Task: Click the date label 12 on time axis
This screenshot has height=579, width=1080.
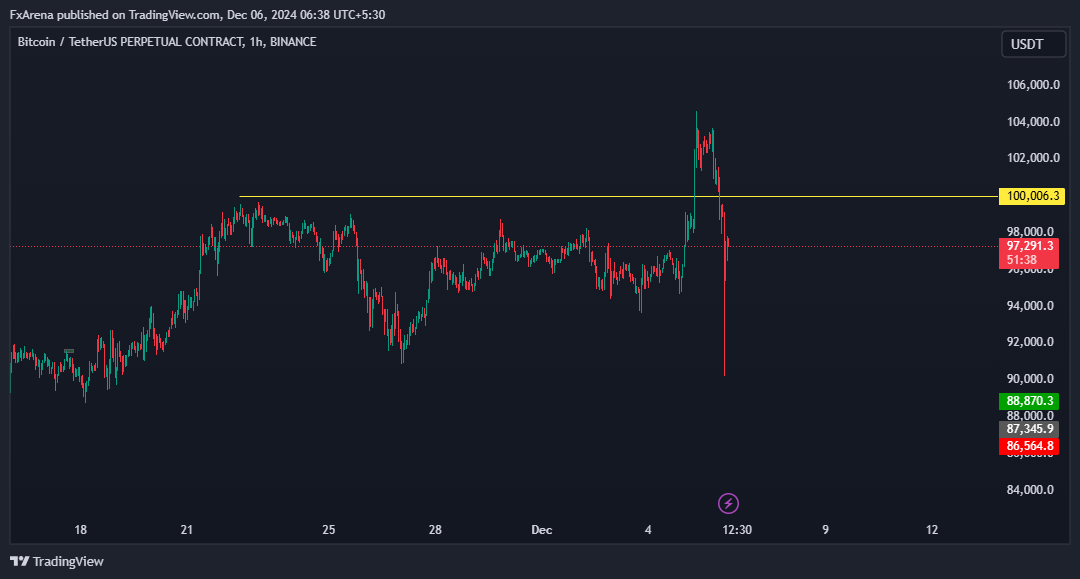Action: point(932,529)
